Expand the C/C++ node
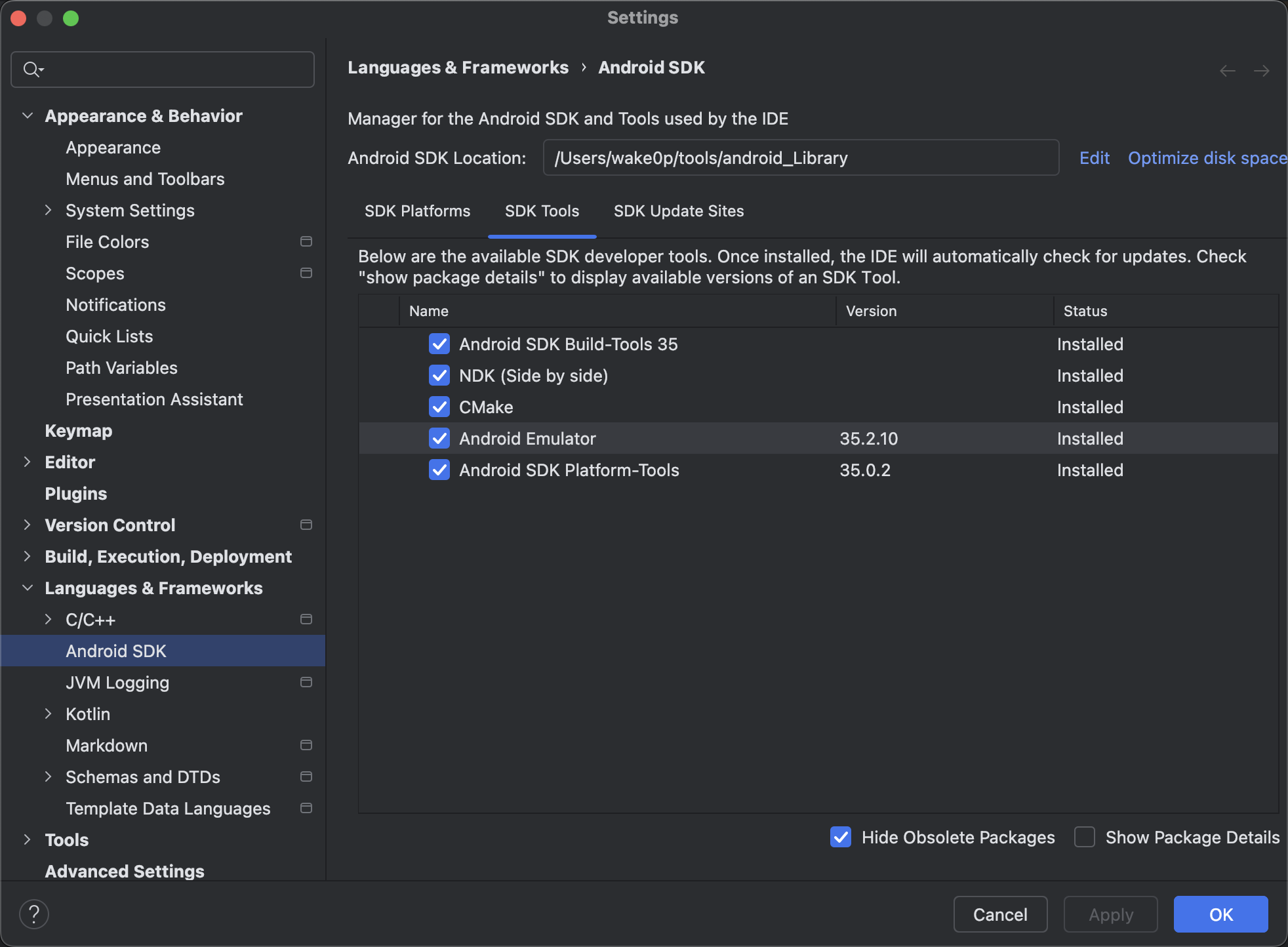The height and width of the screenshot is (947, 1288). coord(48,619)
